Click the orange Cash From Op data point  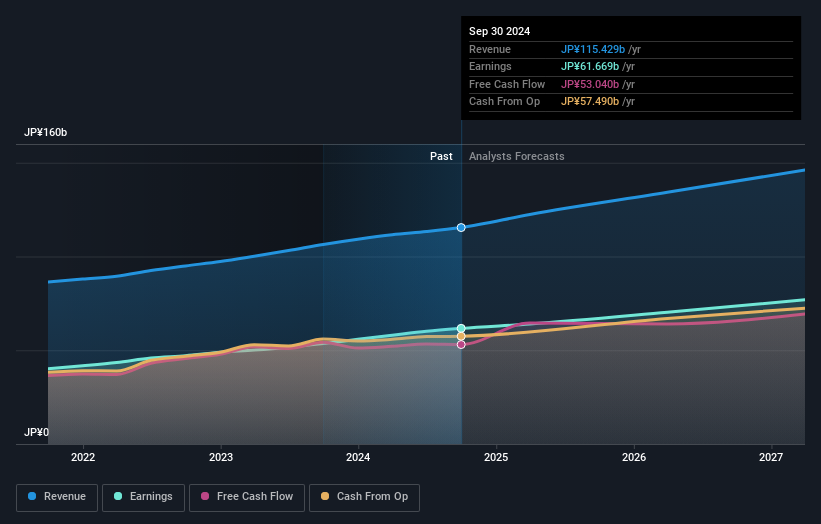click(461, 337)
